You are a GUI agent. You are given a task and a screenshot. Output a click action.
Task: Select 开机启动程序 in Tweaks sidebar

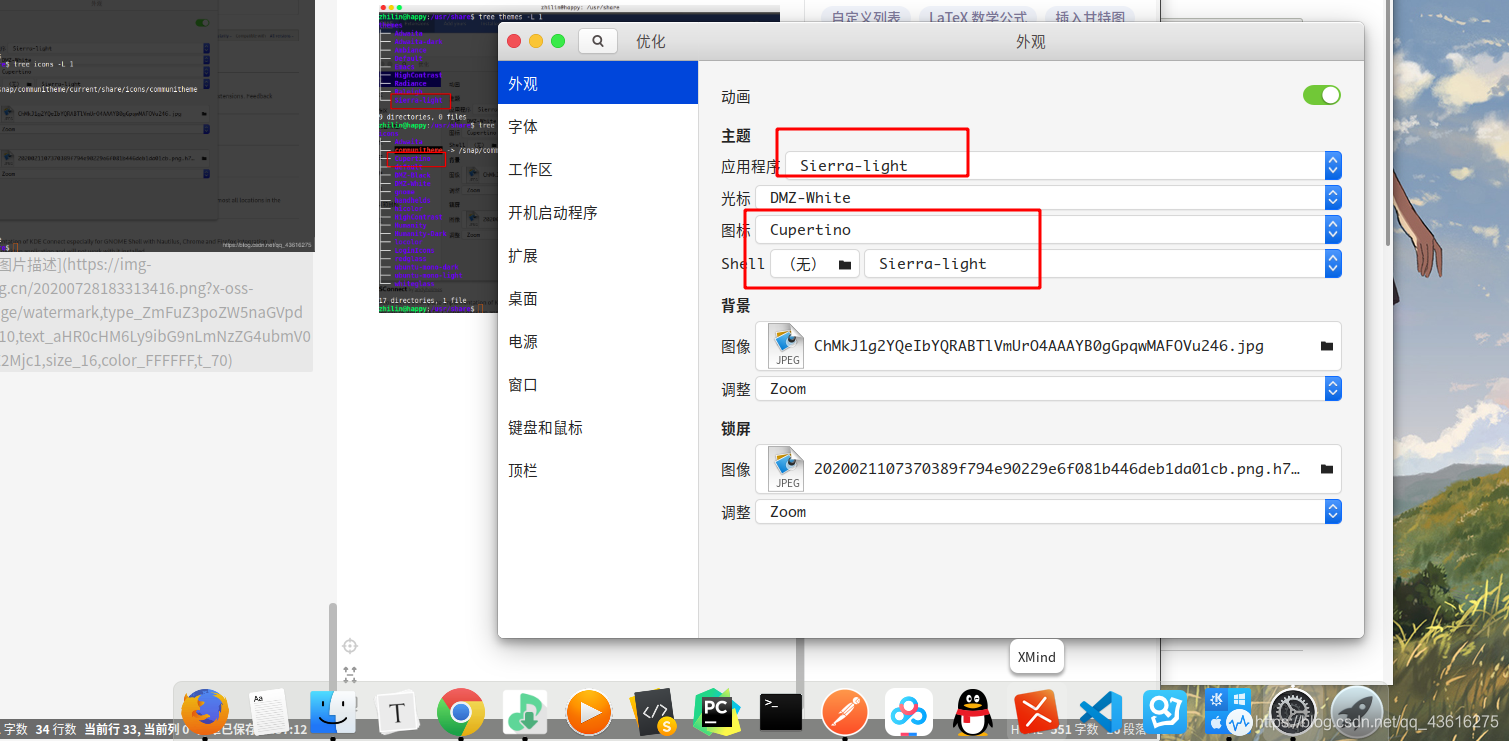pos(598,213)
